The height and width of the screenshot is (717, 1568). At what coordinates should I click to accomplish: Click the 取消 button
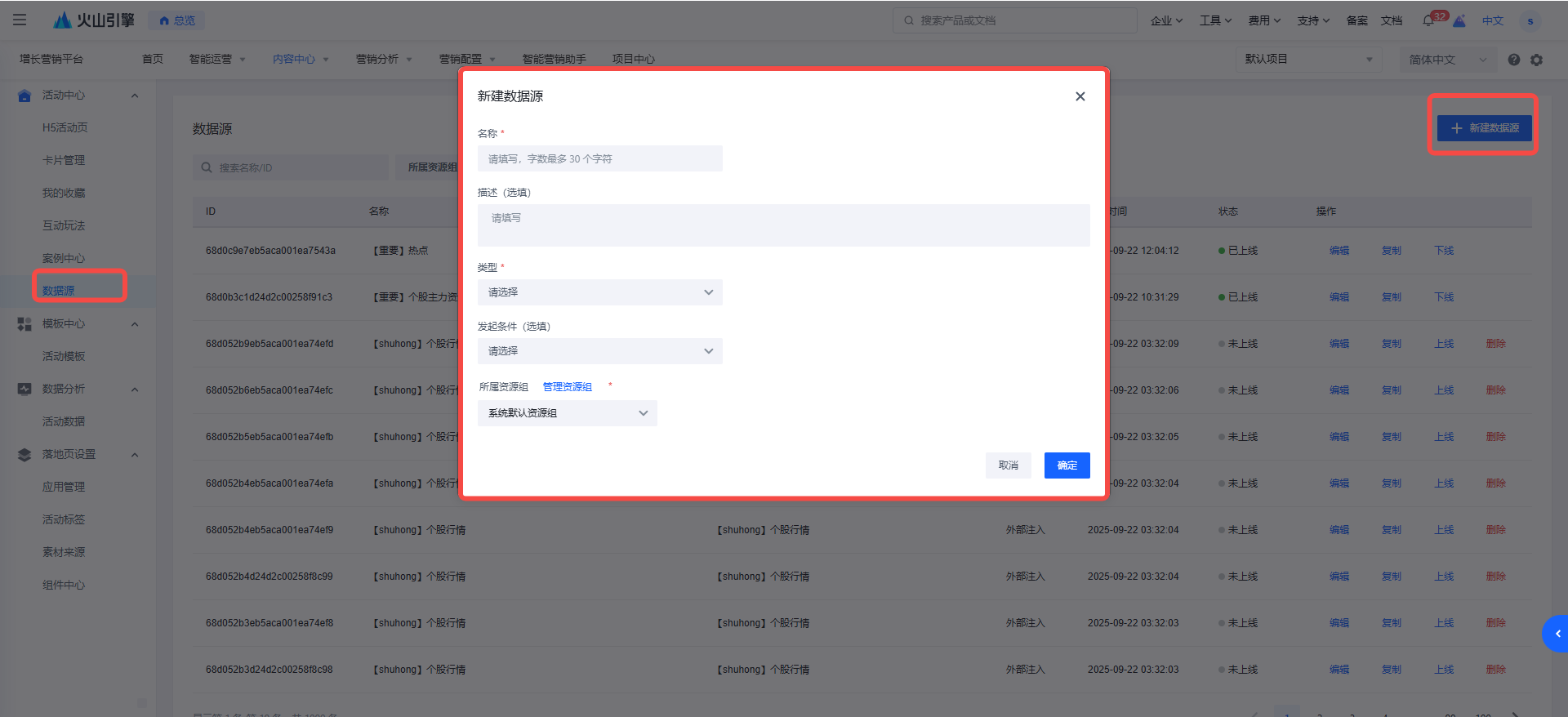(x=1008, y=465)
